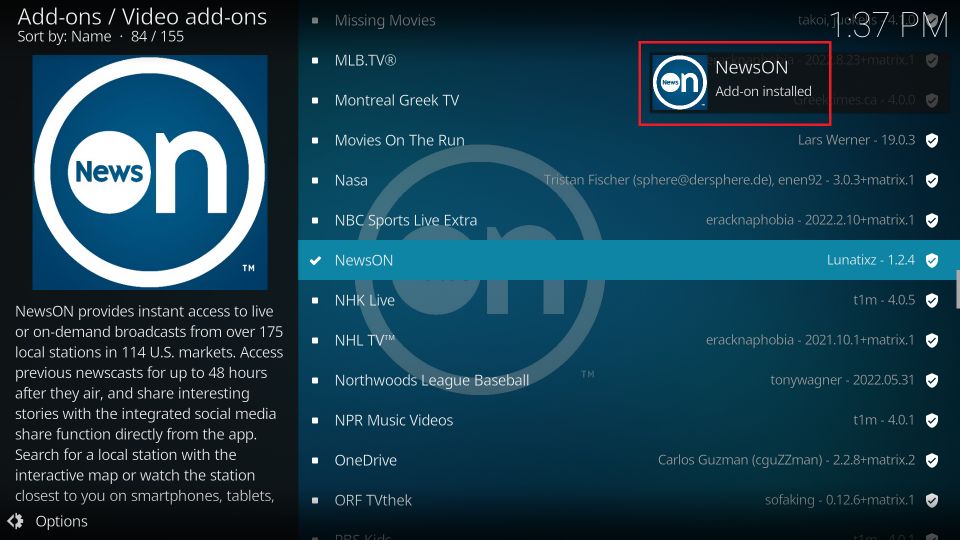Select the NHL TV add-on entry
The height and width of the screenshot is (540, 960).
[x=365, y=340]
